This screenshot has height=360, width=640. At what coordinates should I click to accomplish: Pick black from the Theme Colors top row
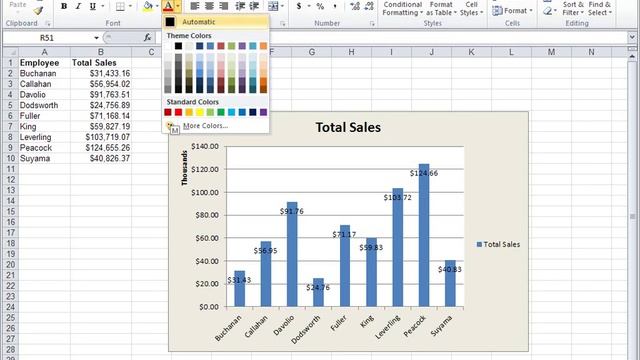(178, 46)
